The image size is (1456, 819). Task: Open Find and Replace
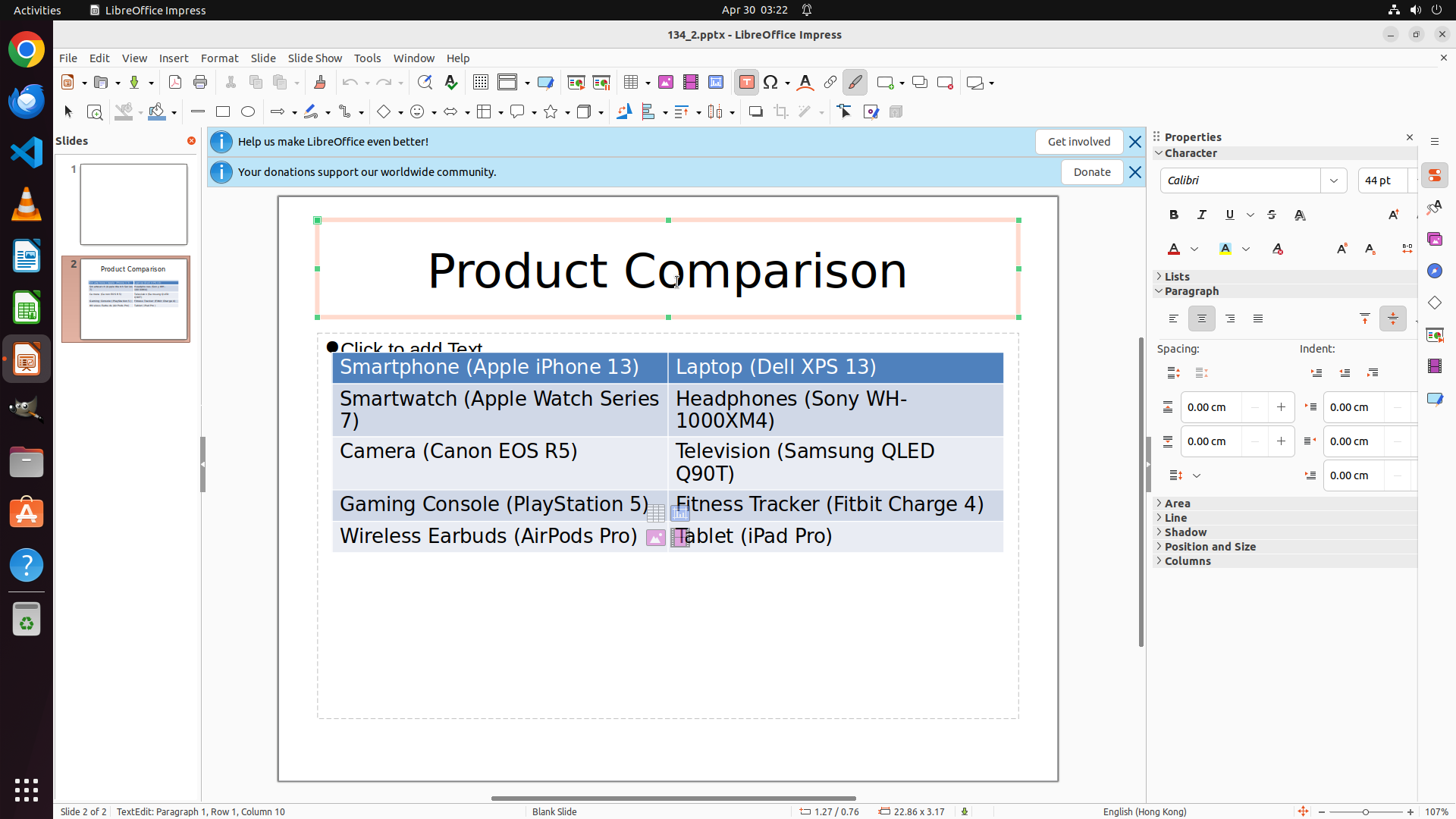[425, 83]
